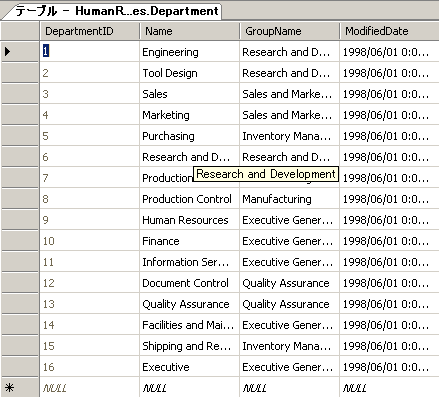Click the Document Control name cell
This screenshot has width=439, height=397.
click(x=189, y=283)
